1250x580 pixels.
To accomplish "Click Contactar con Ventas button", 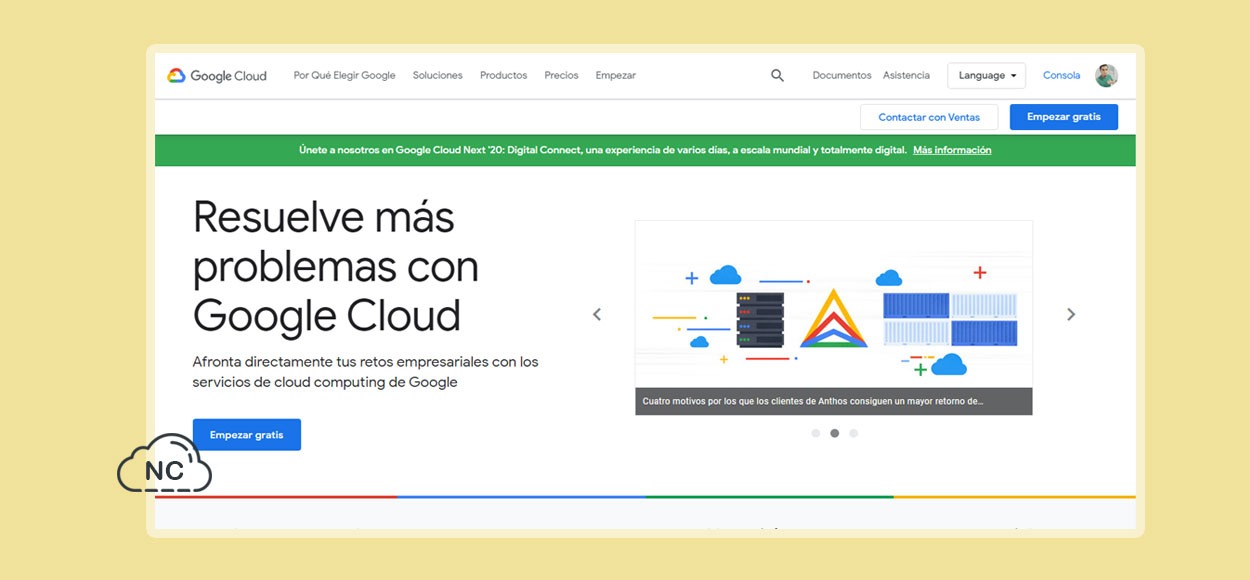I will point(929,117).
